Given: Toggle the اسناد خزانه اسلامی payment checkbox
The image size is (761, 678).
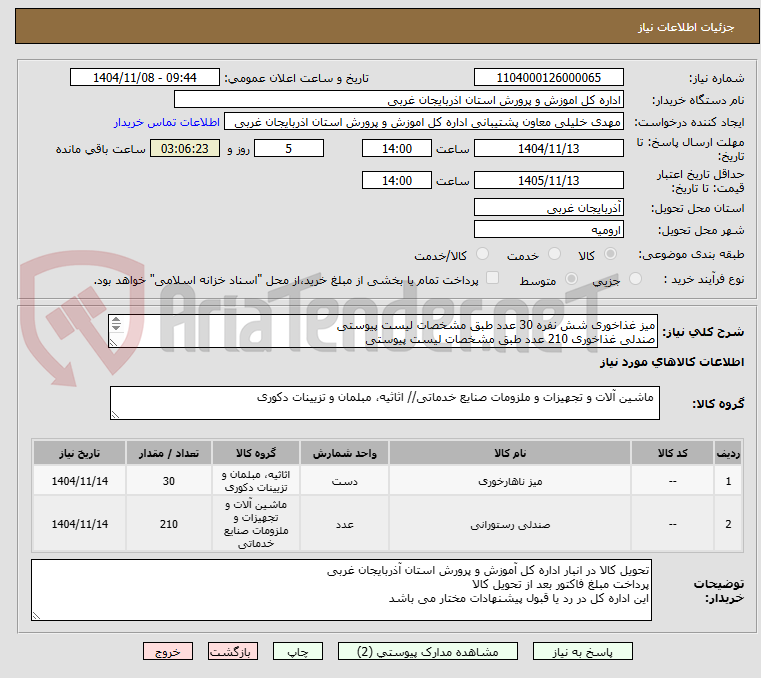Looking at the screenshot, I should (492, 278).
